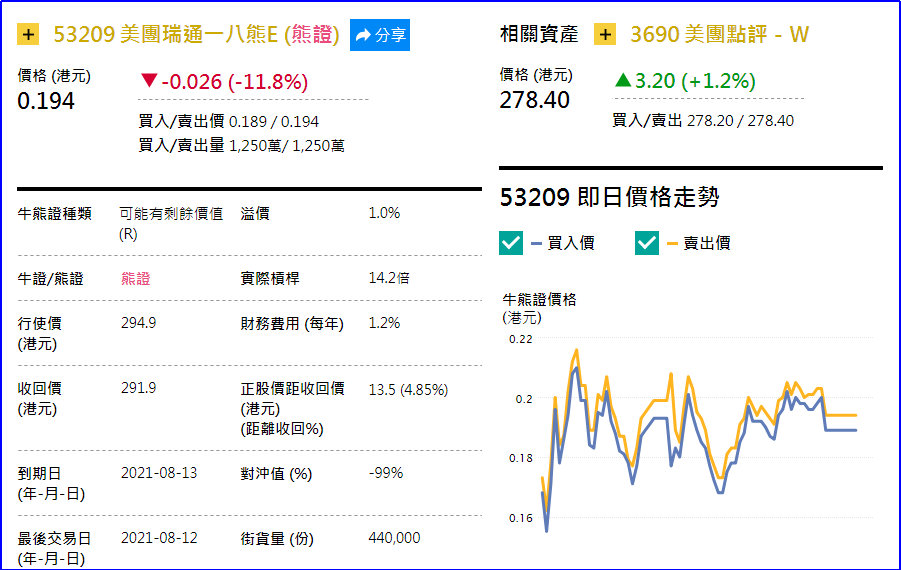Click the -99% hedge value
Screen dimensions: 901x570
pos(386,473)
